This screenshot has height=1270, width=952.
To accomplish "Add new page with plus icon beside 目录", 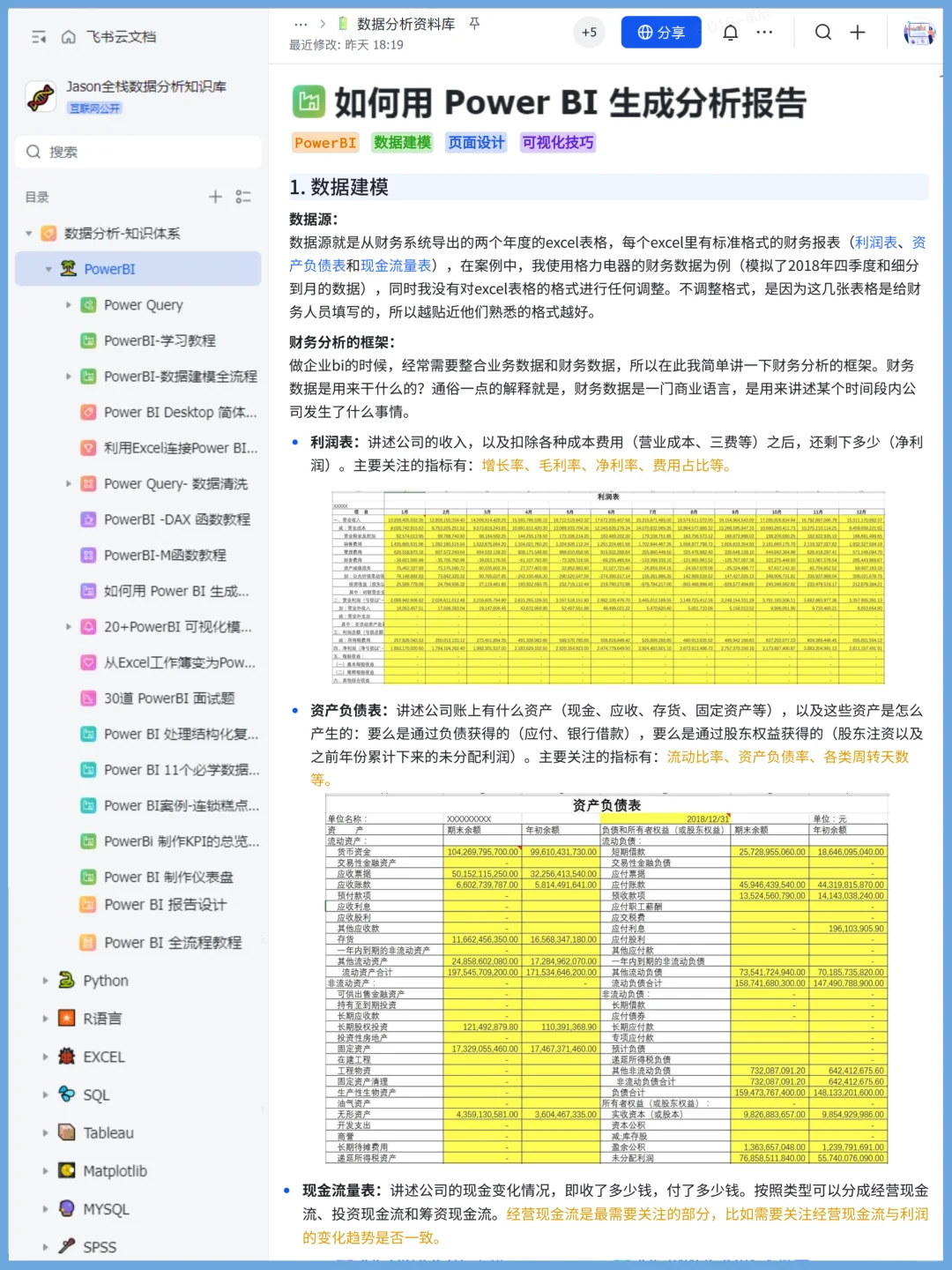I will click(215, 197).
